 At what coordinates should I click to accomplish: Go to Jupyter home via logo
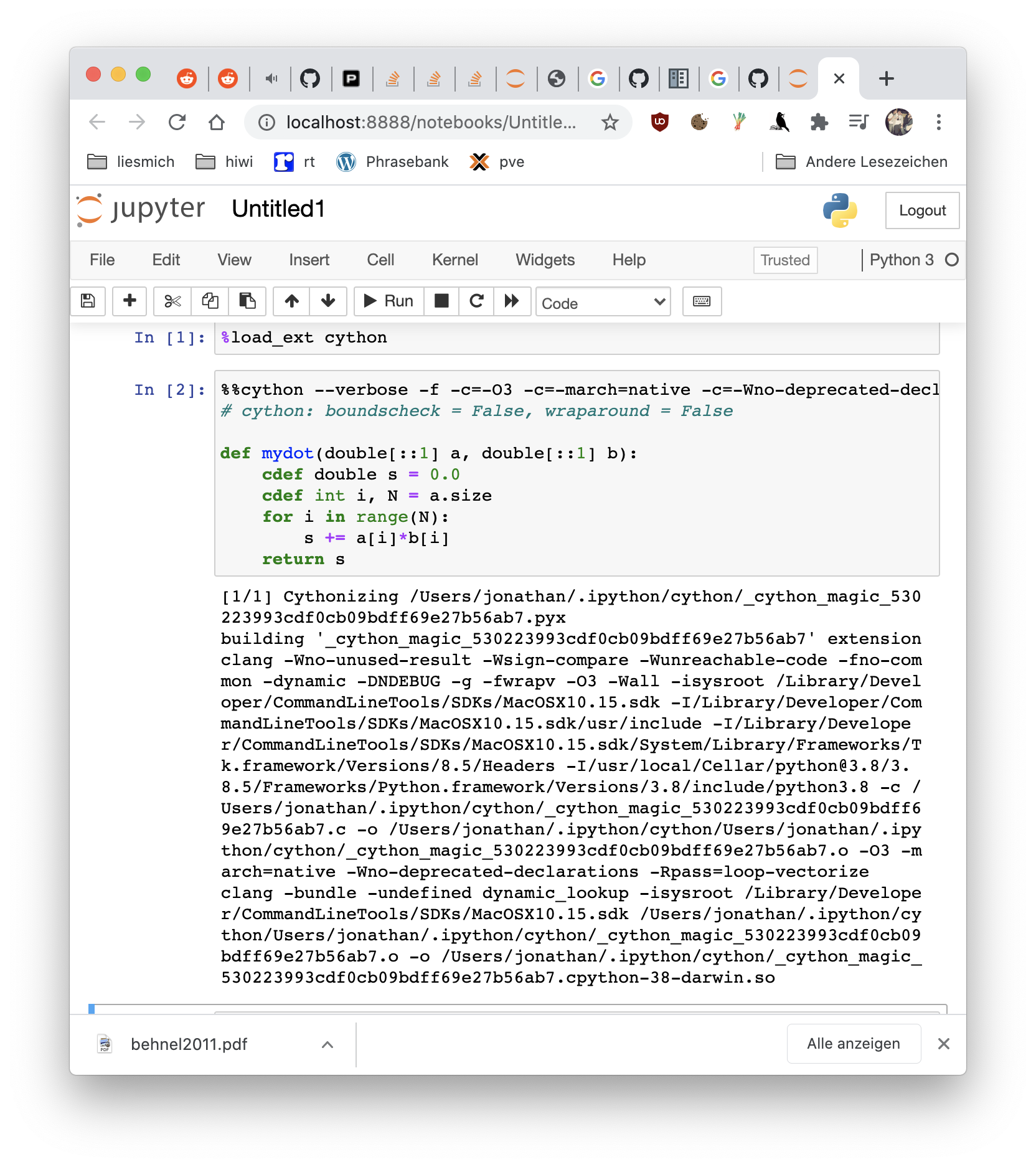(141, 209)
